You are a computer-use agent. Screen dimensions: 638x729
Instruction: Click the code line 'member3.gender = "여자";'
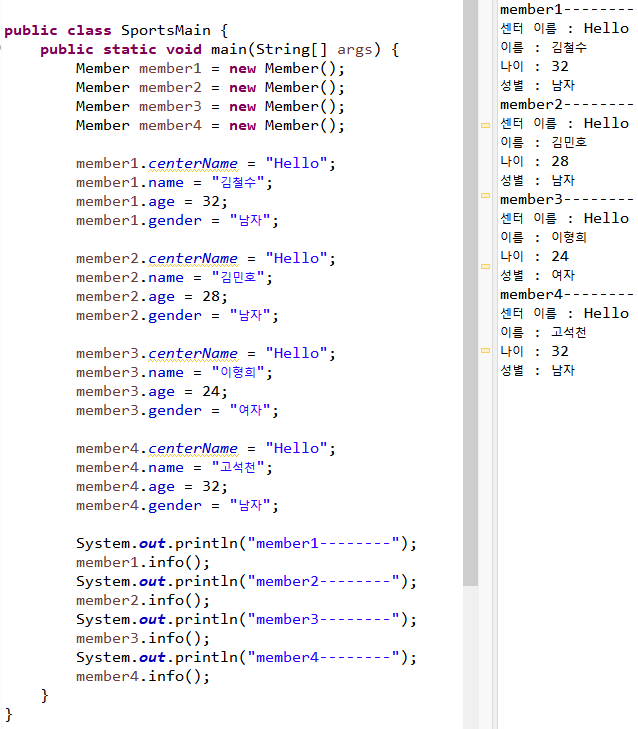(x=177, y=411)
